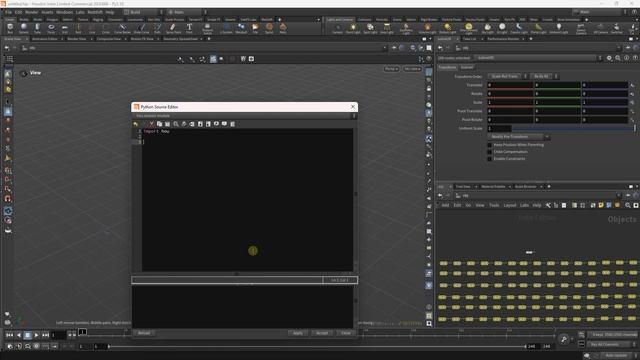
Task: Click the Uniform Scale slider
Action: click(574, 128)
